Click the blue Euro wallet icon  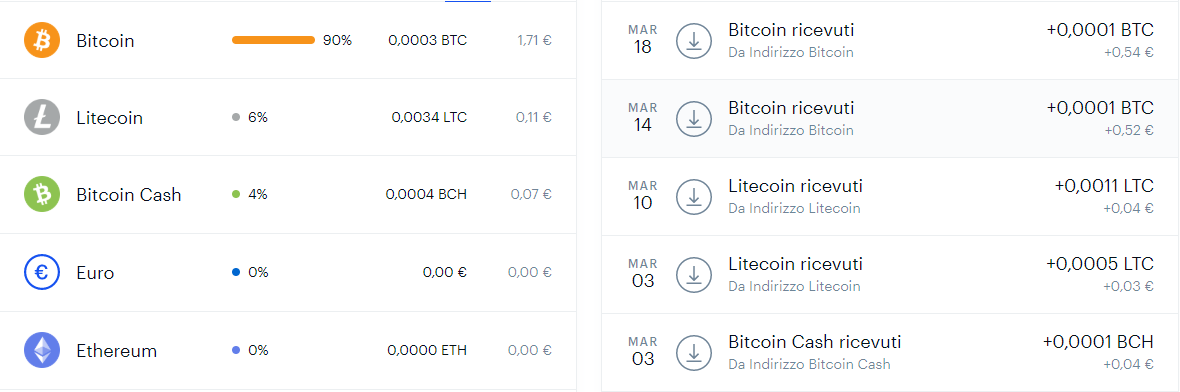coord(42,272)
